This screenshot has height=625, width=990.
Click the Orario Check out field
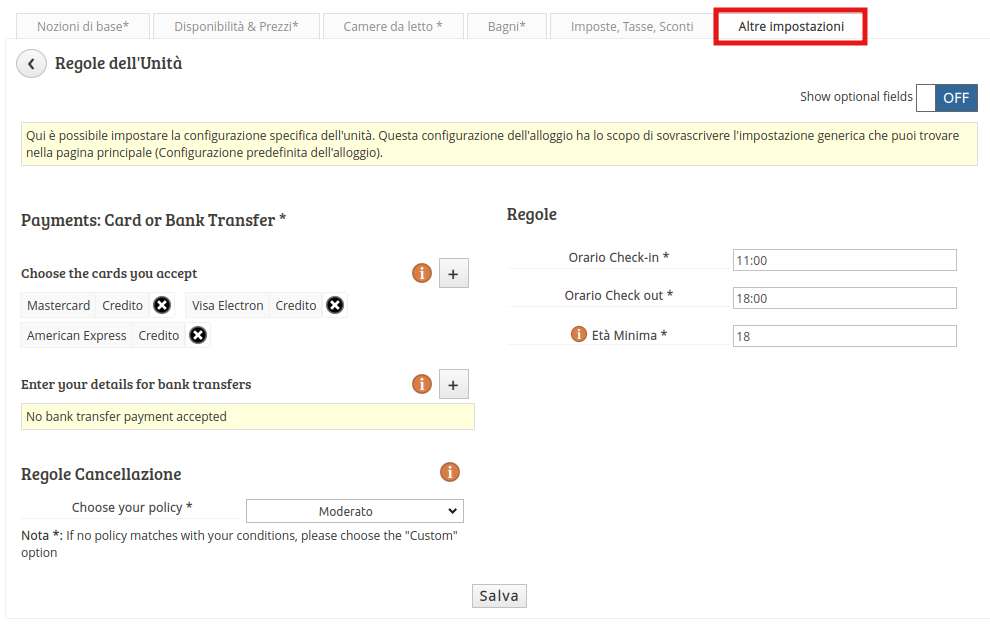[x=844, y=298]
